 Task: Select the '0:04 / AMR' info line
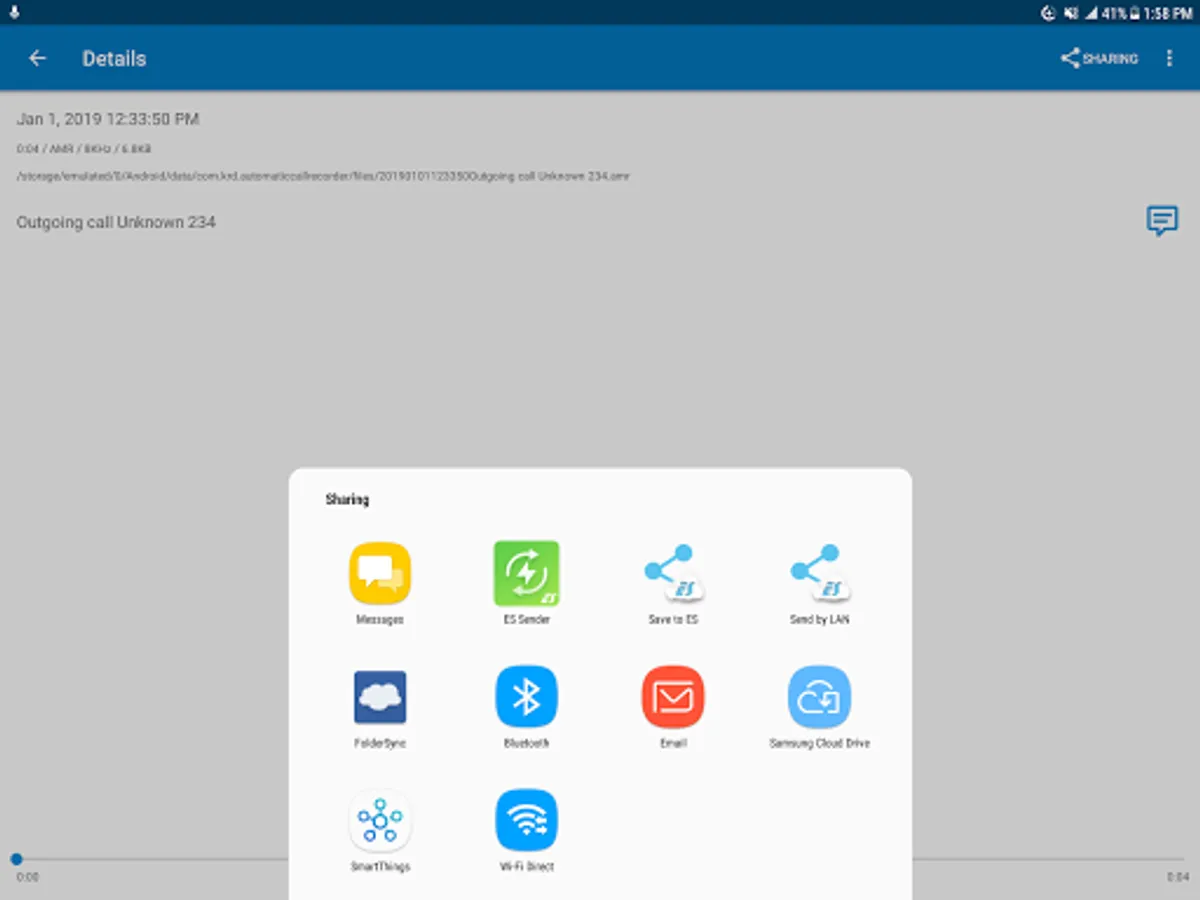pos(84,149)
